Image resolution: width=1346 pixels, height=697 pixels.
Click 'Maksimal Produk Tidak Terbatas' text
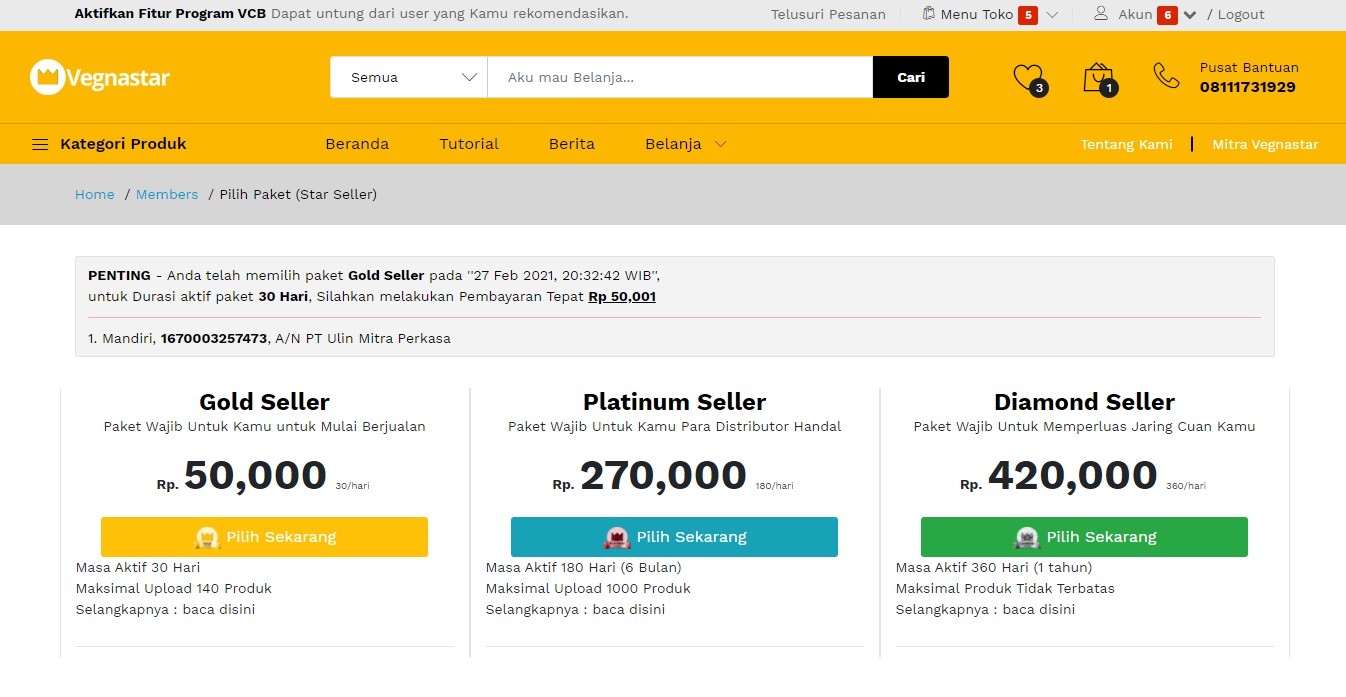(x=1005, y=588)
